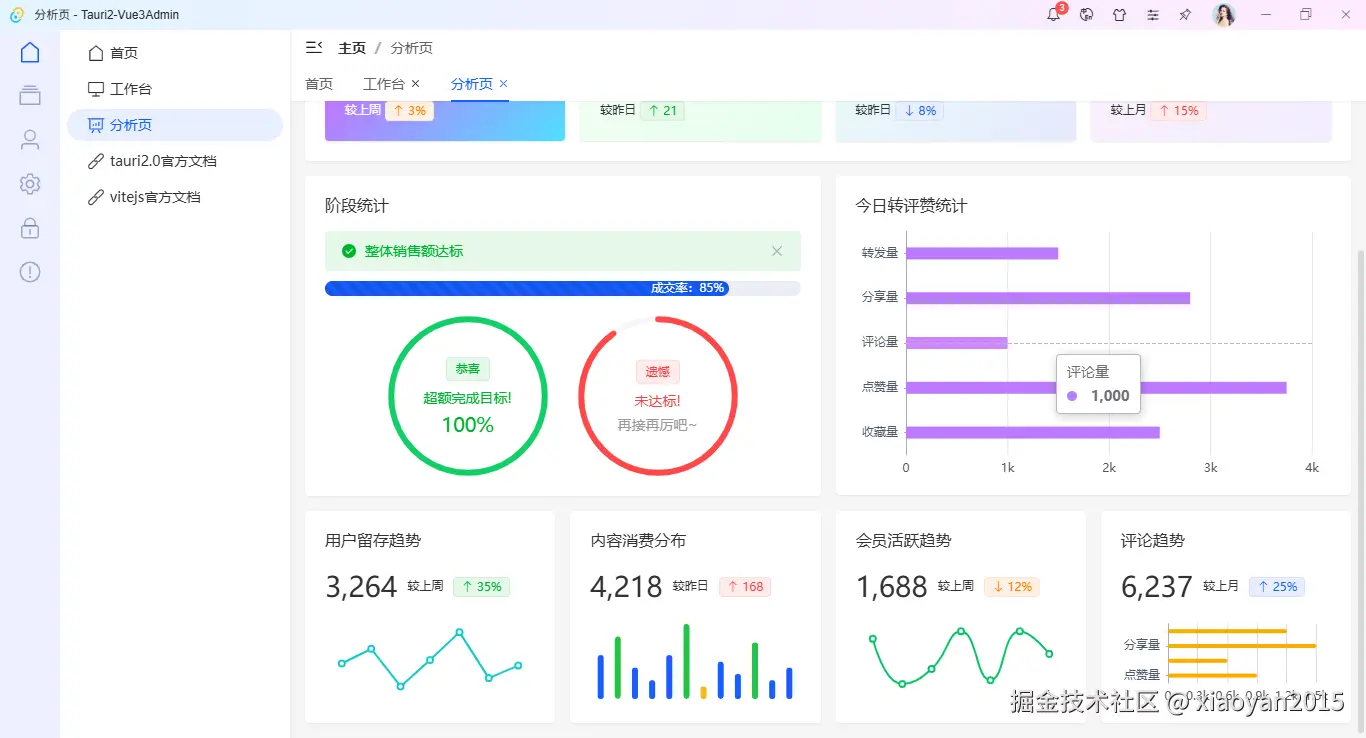The height and width of the screenshot is (738, 1366).
Task: Click 主页 in the breadcrumb
Action: click(352, 48)
